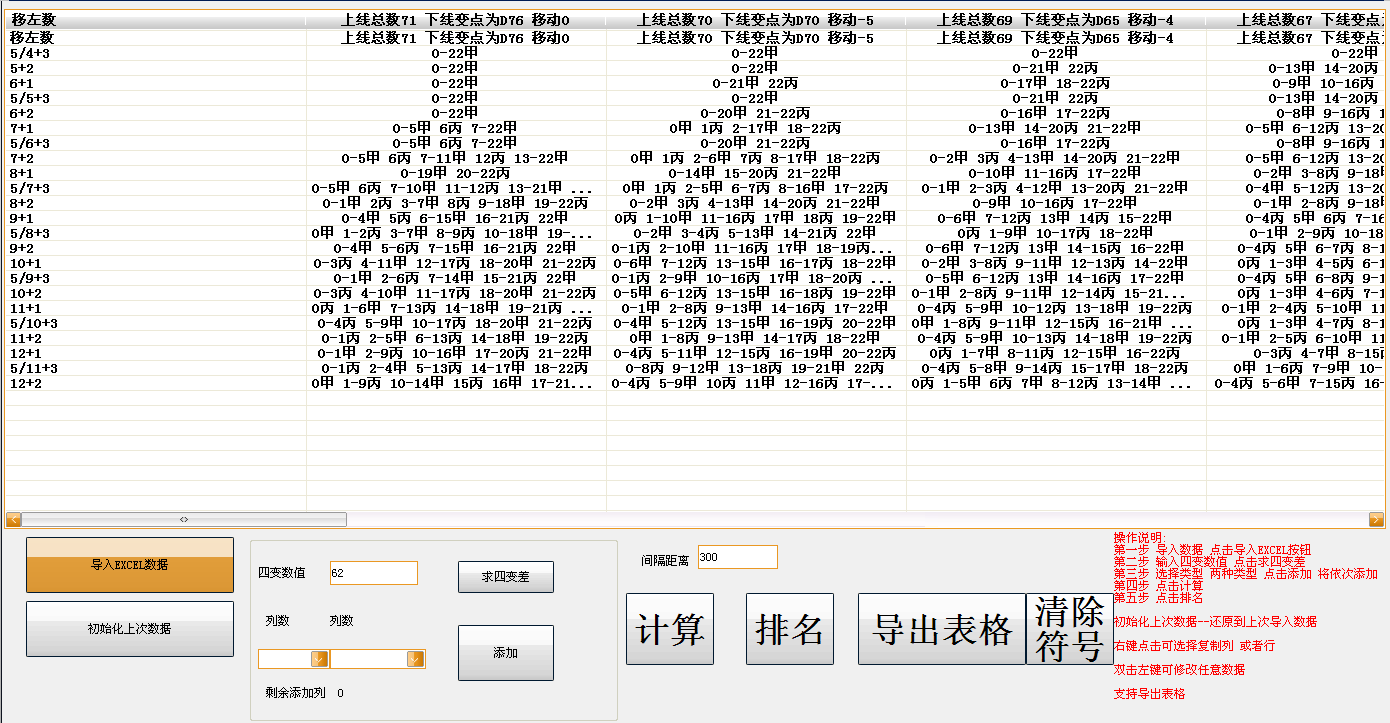This screenshot has height=723, width=1390.
Task: Select the row labeled 12+2
Action: (x=25, y=383)
